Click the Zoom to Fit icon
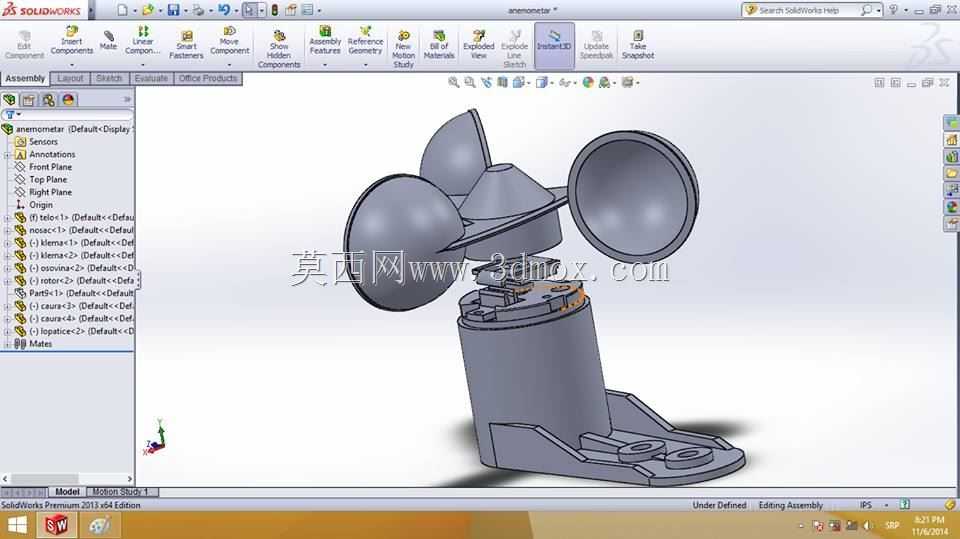 [454, 82]
